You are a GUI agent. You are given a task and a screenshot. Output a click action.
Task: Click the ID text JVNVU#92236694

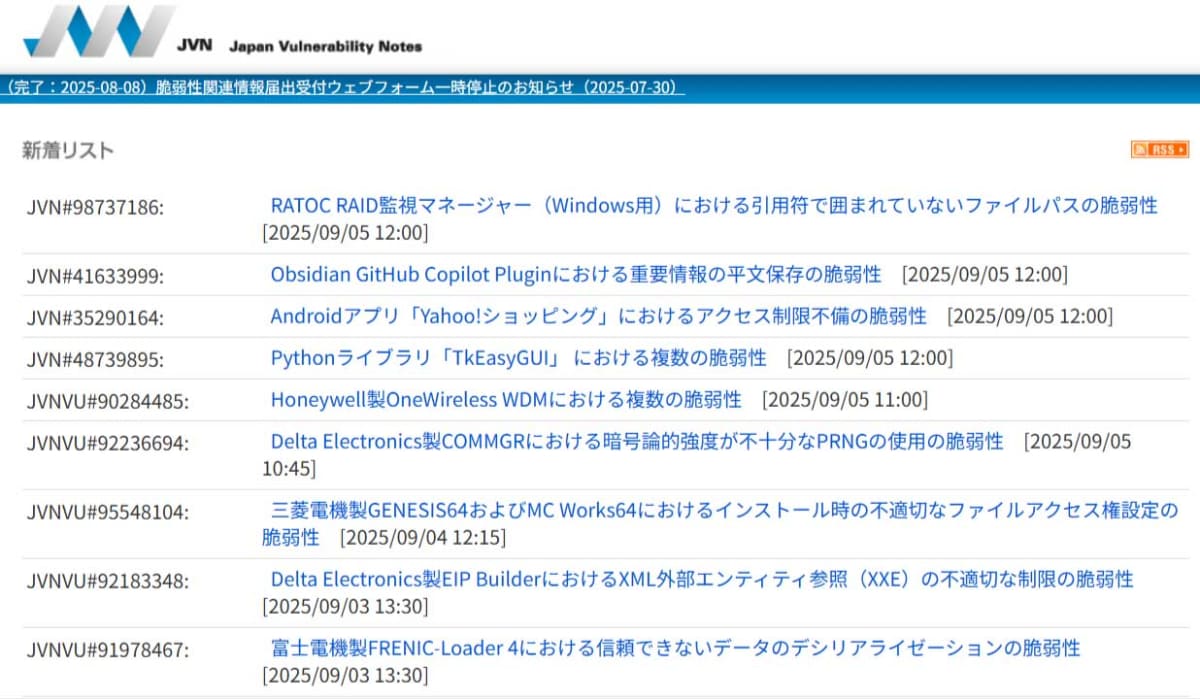click(107, 443)
